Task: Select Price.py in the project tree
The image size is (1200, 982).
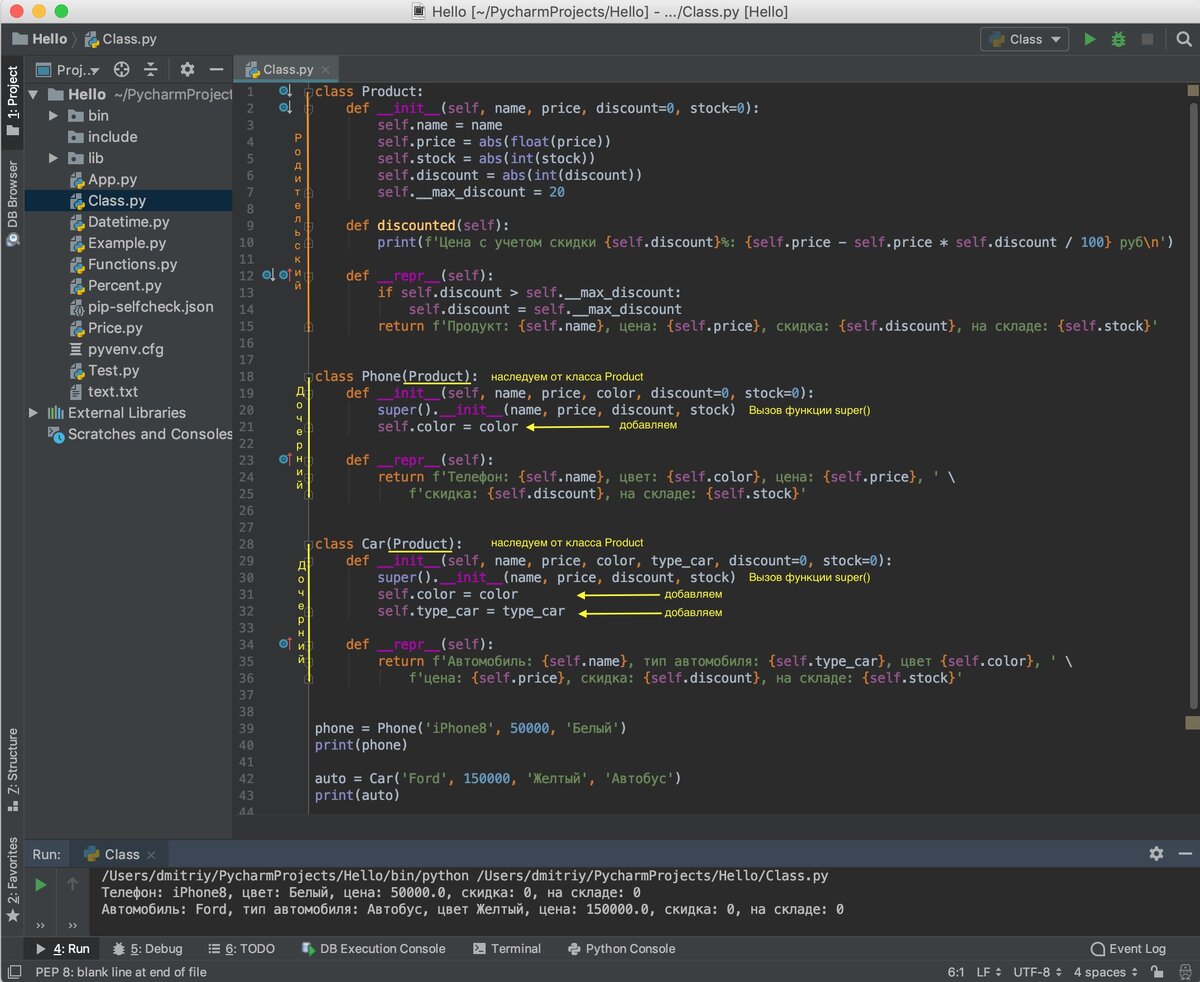Action: click(115, 328)
